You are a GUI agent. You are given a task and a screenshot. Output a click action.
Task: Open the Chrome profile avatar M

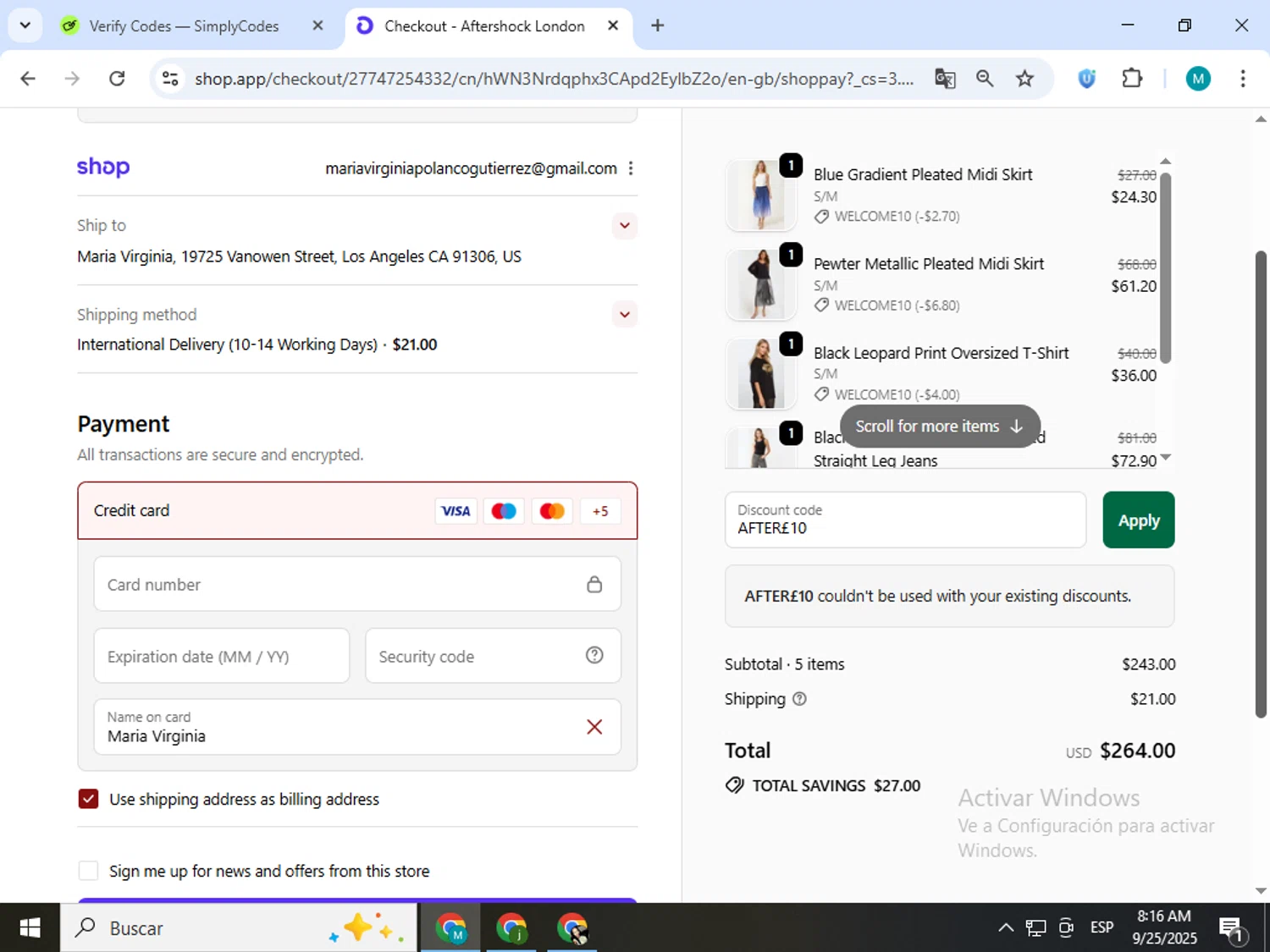pos(1198,79)
